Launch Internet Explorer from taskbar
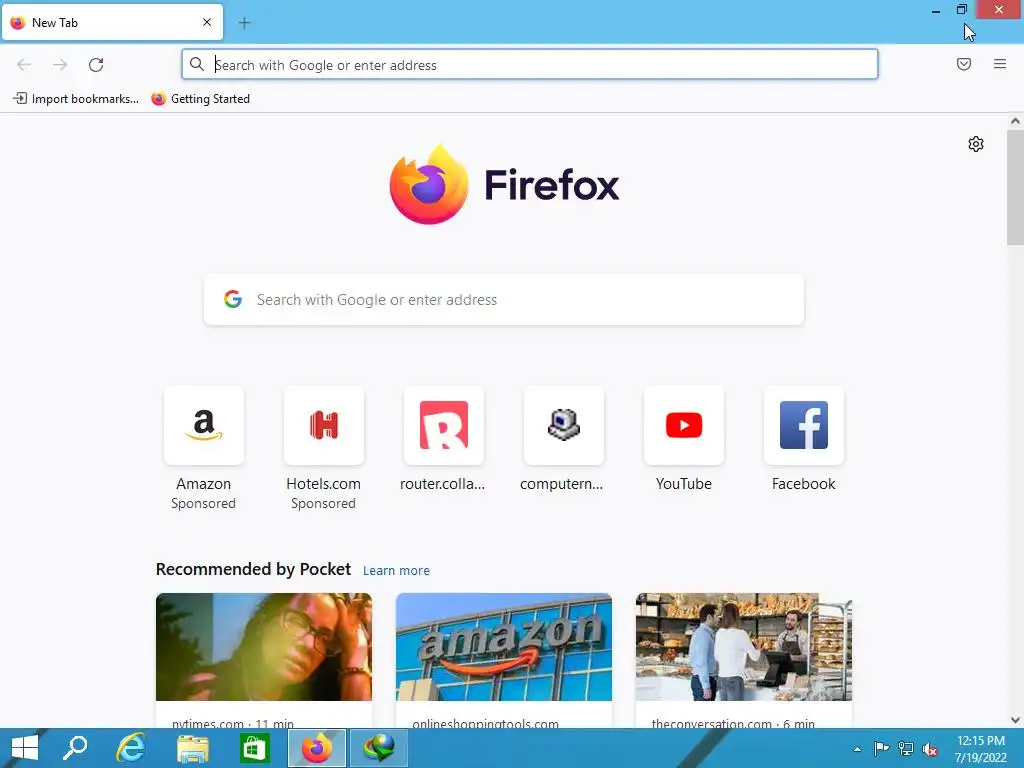The width and height of the screenshot is (1024, 768). click(x=131, y=748)
